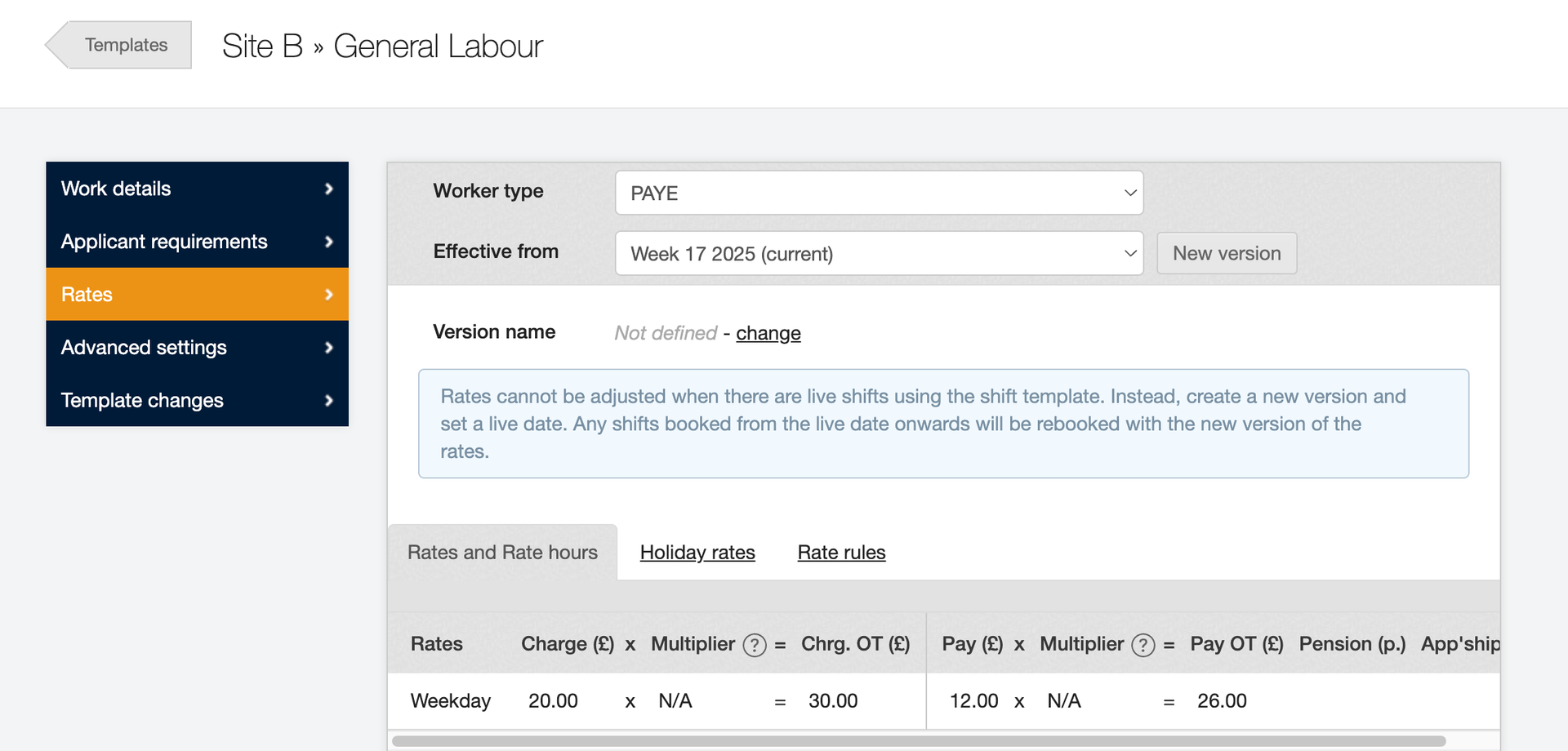Open the Rate rules tab
The height and width of the screenshot is (751, 1568).
tap(841, 553)
